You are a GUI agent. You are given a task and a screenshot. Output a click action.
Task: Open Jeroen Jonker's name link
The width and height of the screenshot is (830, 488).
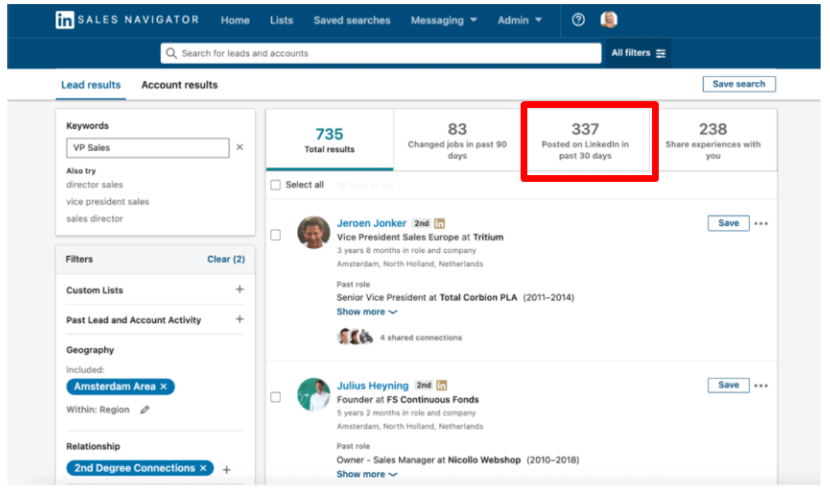click(372, 223)
